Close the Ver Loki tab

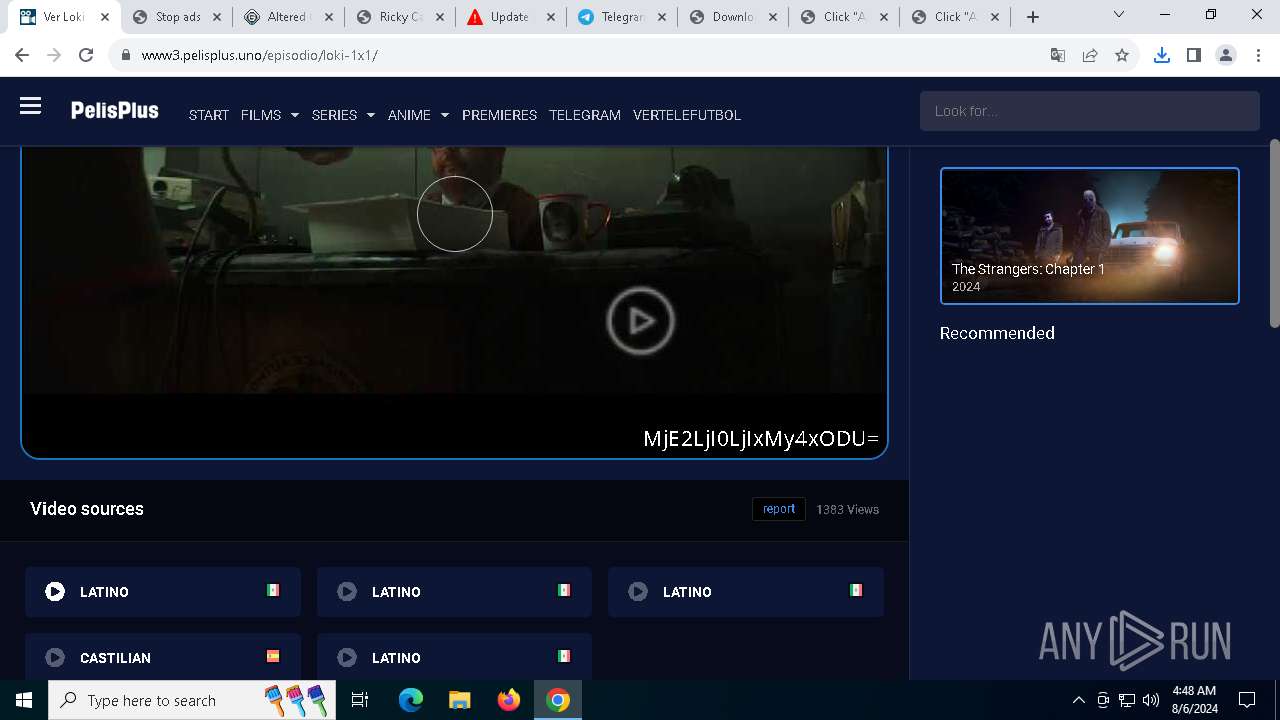pos(105,17)
